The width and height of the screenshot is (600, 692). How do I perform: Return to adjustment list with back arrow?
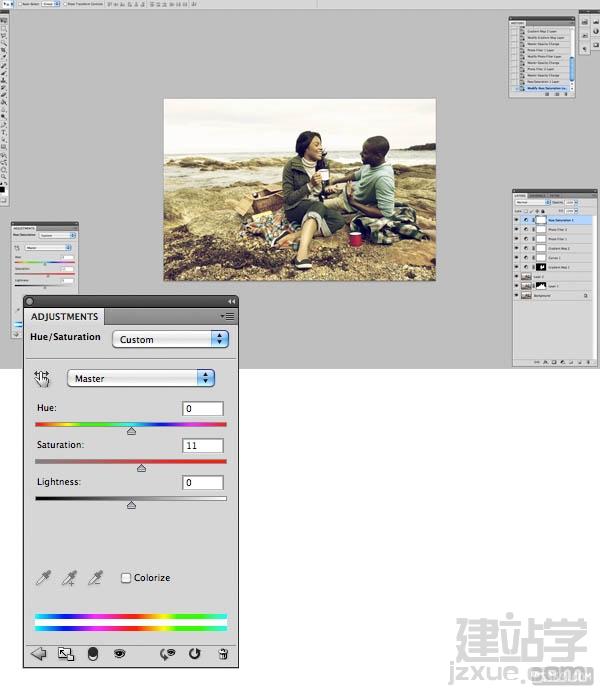[x=38, y=654]
